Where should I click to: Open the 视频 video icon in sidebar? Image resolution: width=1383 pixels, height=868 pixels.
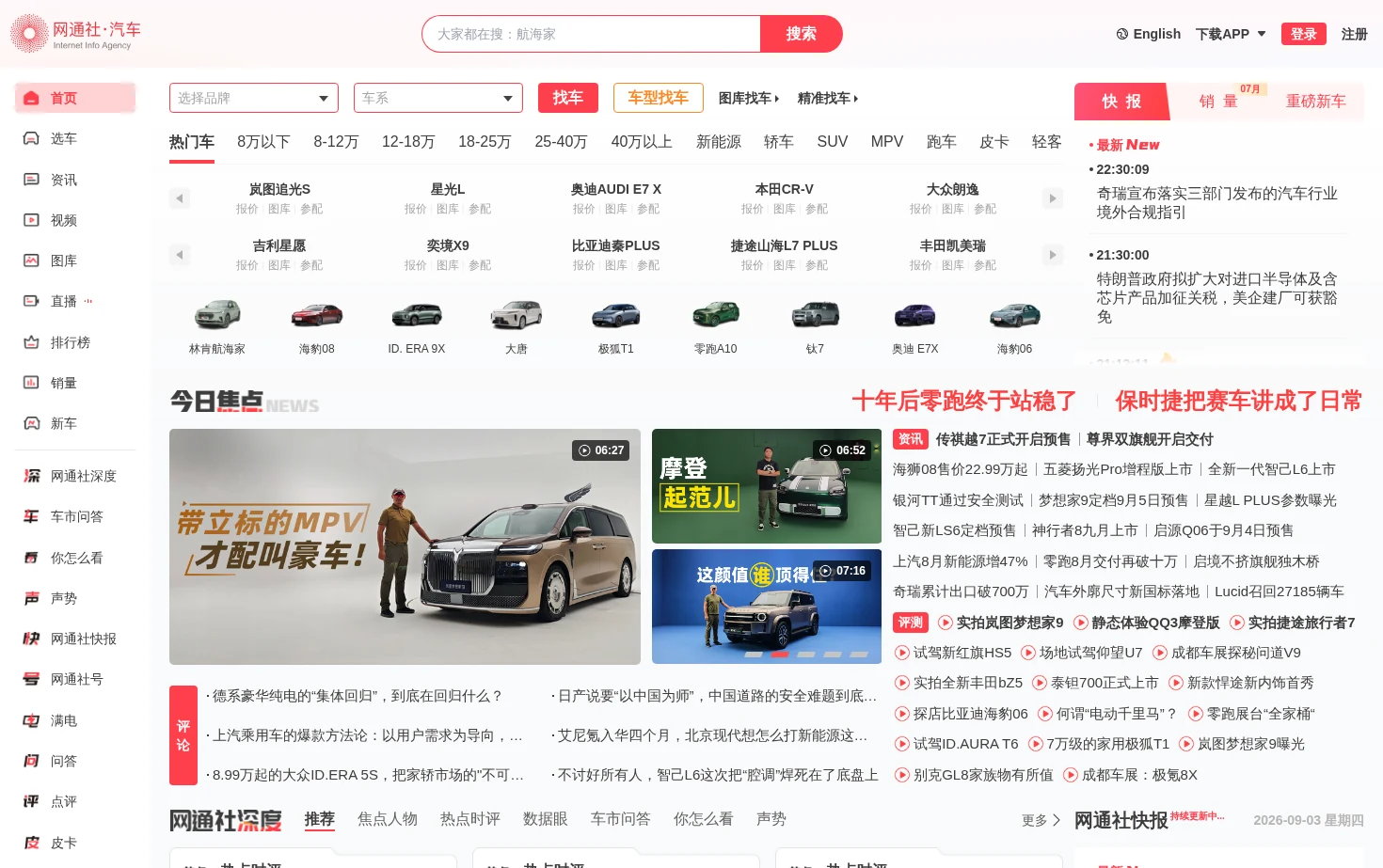31,220
